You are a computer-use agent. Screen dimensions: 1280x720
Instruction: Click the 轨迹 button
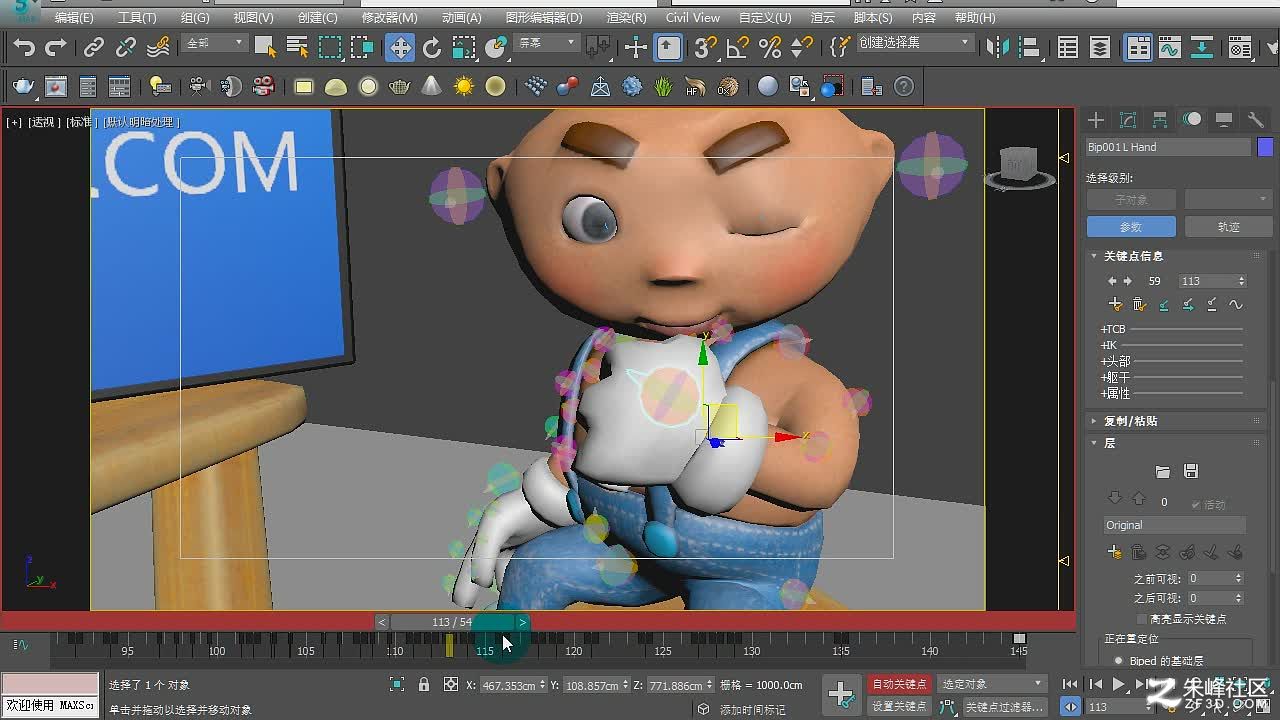click(x=1228, y=227)
